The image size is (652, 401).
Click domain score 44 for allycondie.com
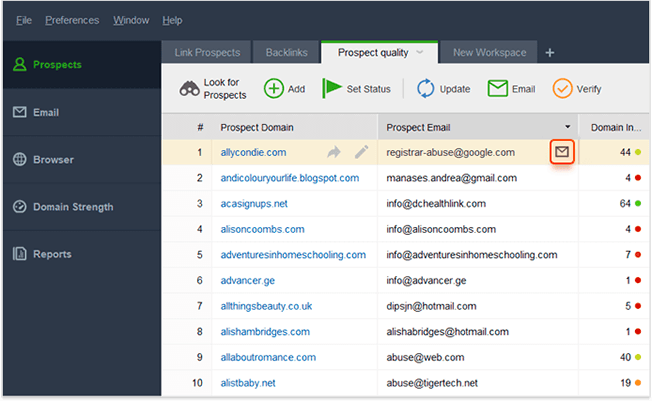pyautogui.click(x=625, y=152)
